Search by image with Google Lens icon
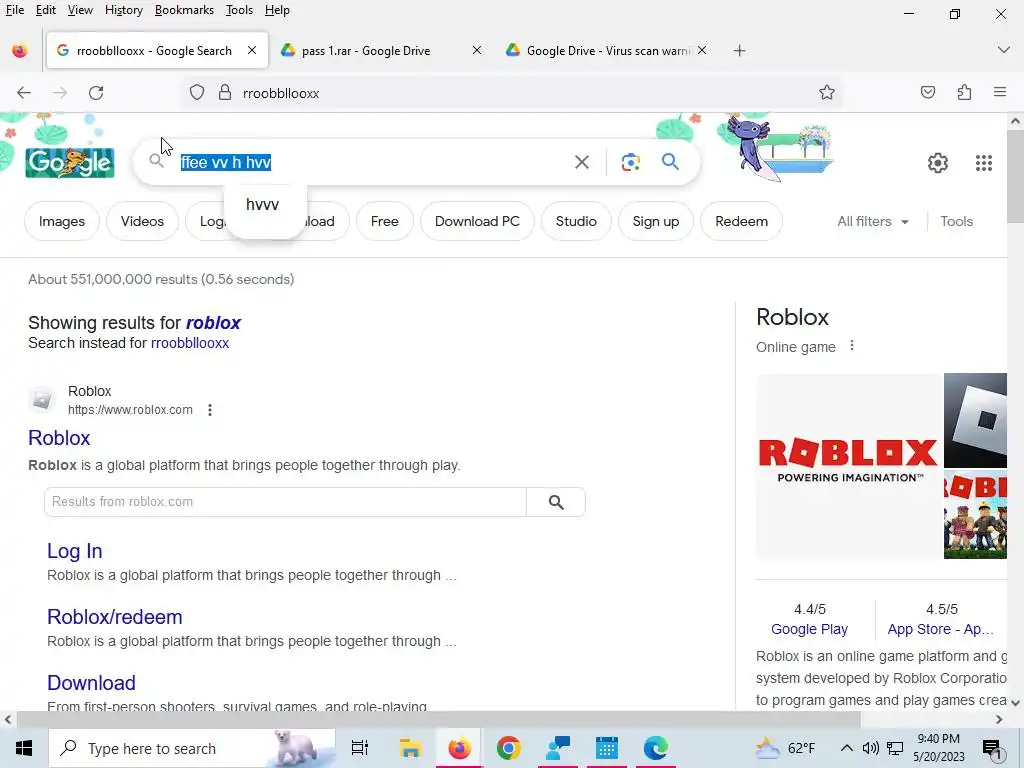This screenshot has width=1024, height=768. tap(630, 162)
